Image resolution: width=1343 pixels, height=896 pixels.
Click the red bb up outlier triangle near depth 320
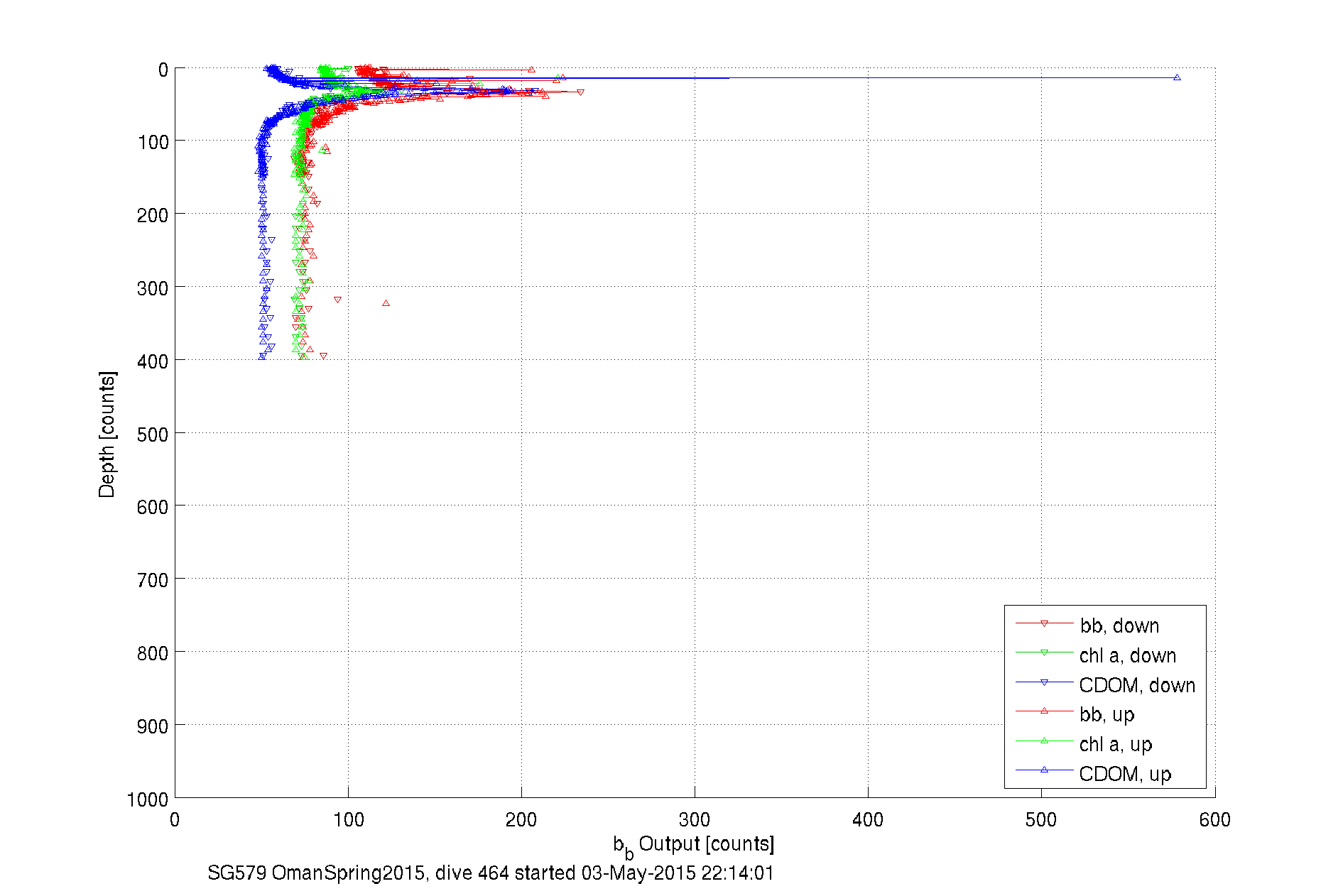tap(386, 303)
